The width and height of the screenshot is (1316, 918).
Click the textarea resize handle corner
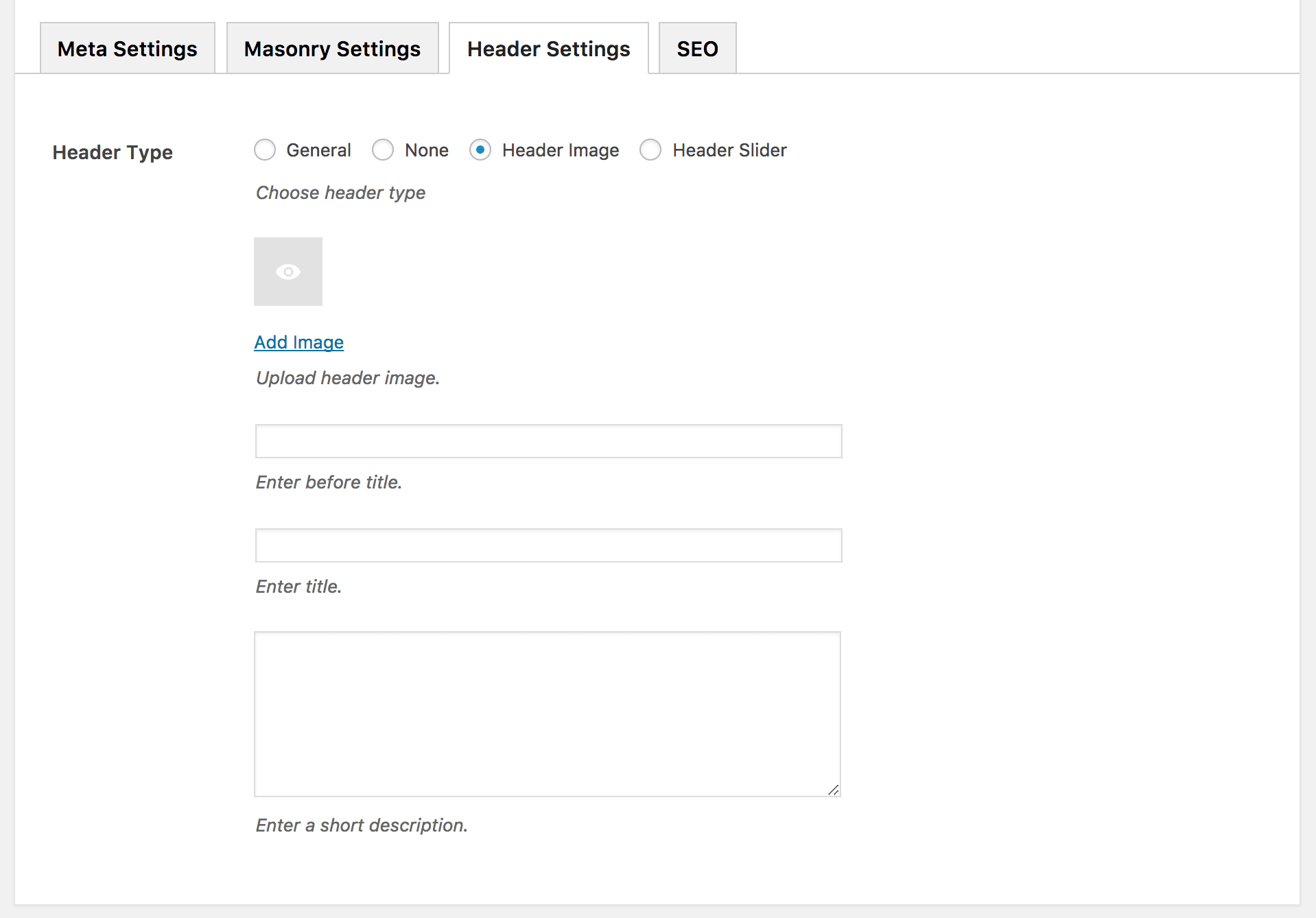833,790
